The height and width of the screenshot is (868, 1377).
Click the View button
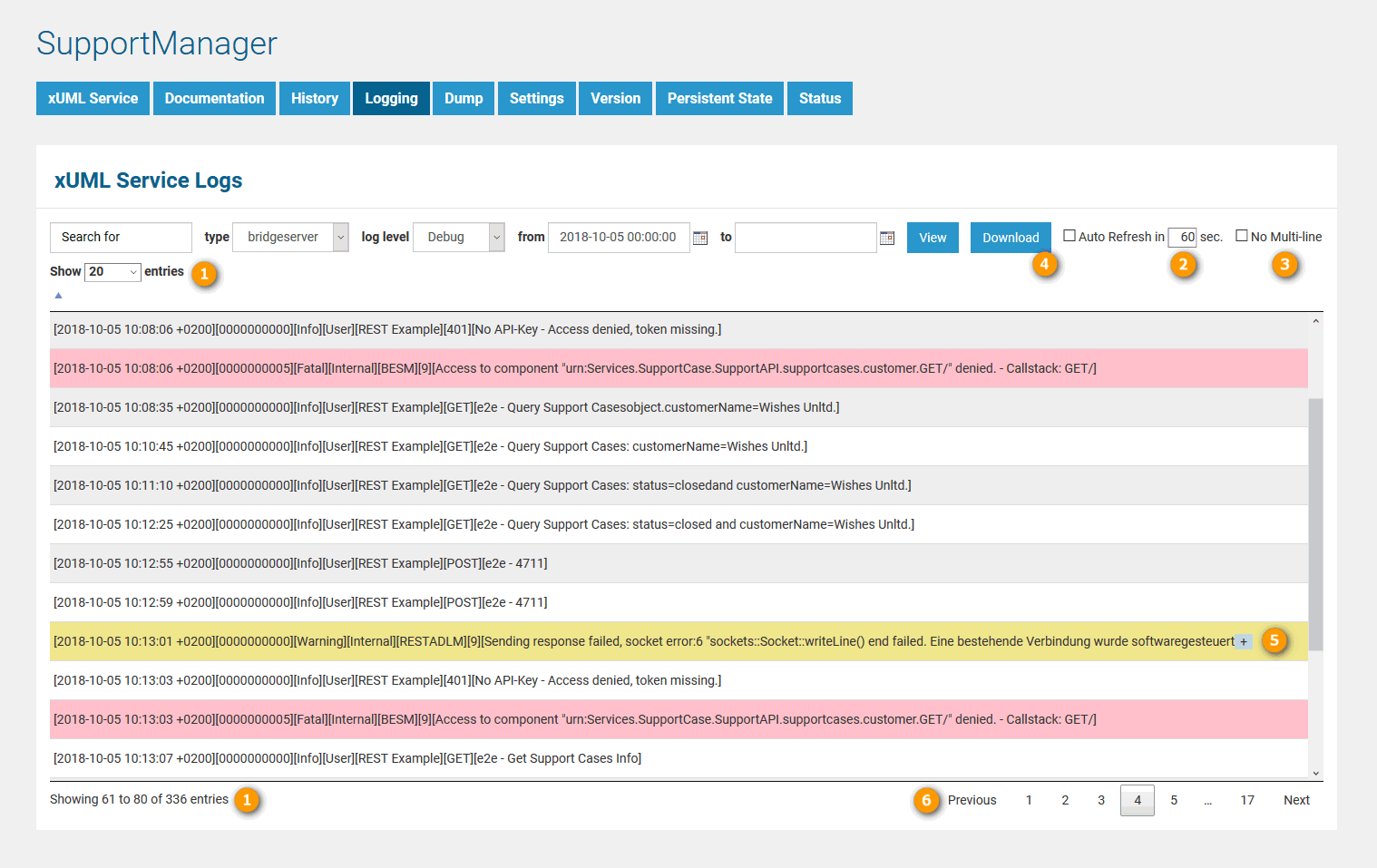(933, 237)
